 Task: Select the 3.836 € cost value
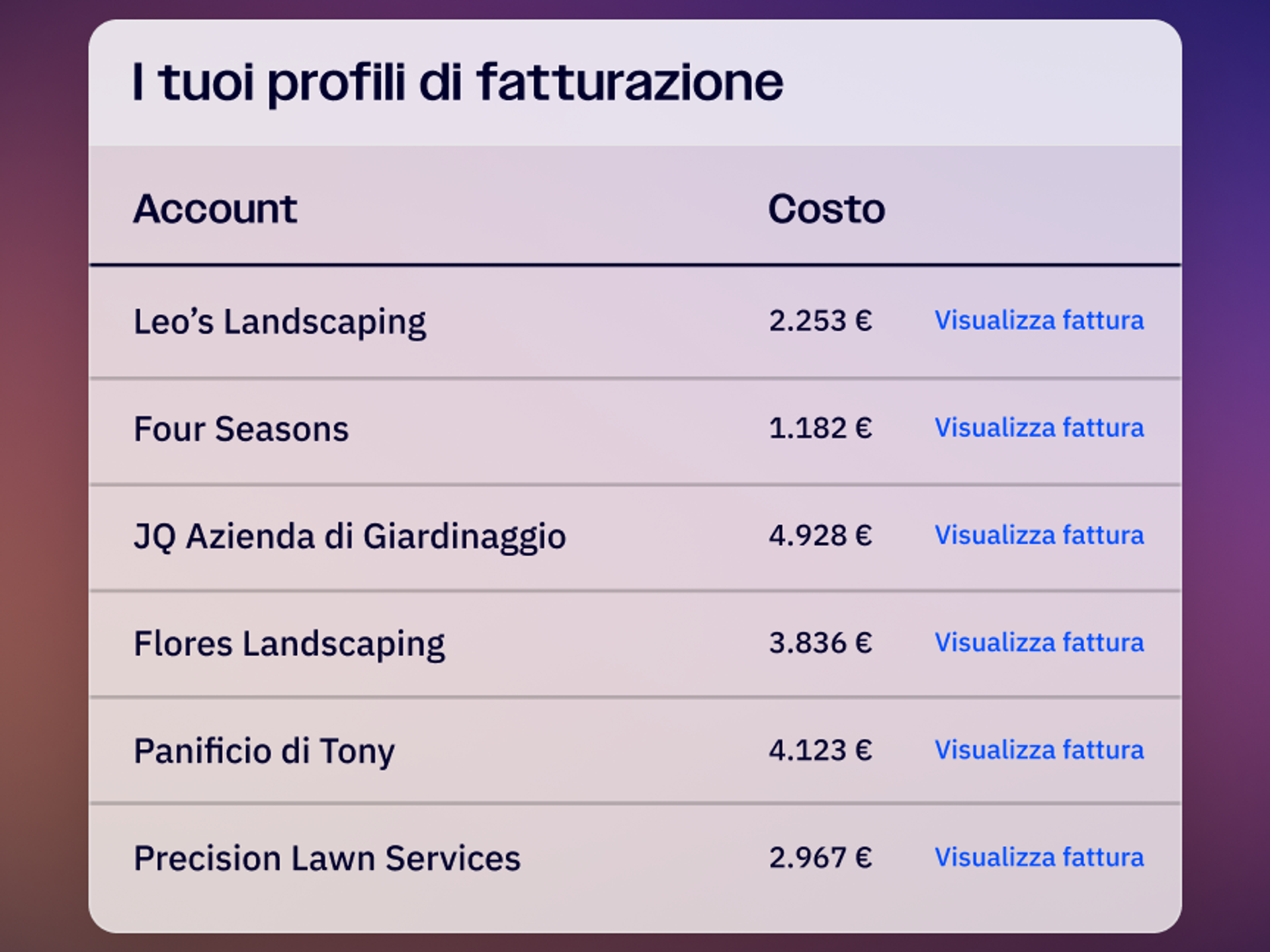point(820,643)
